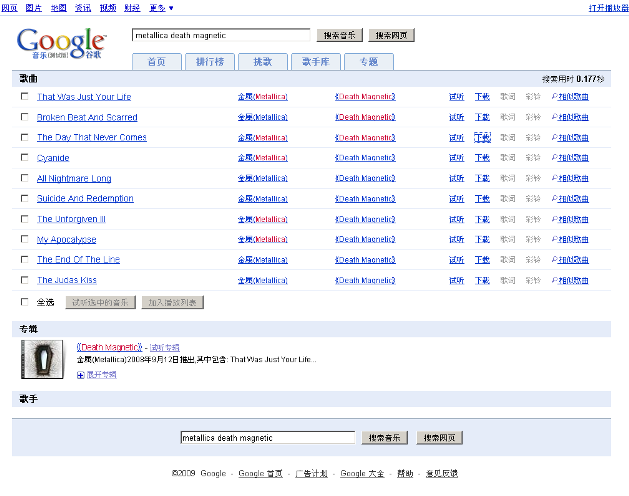This screenshot has width=629, height=496.
Task: Go to 网页 in top navigation
Action: [9, 8]
